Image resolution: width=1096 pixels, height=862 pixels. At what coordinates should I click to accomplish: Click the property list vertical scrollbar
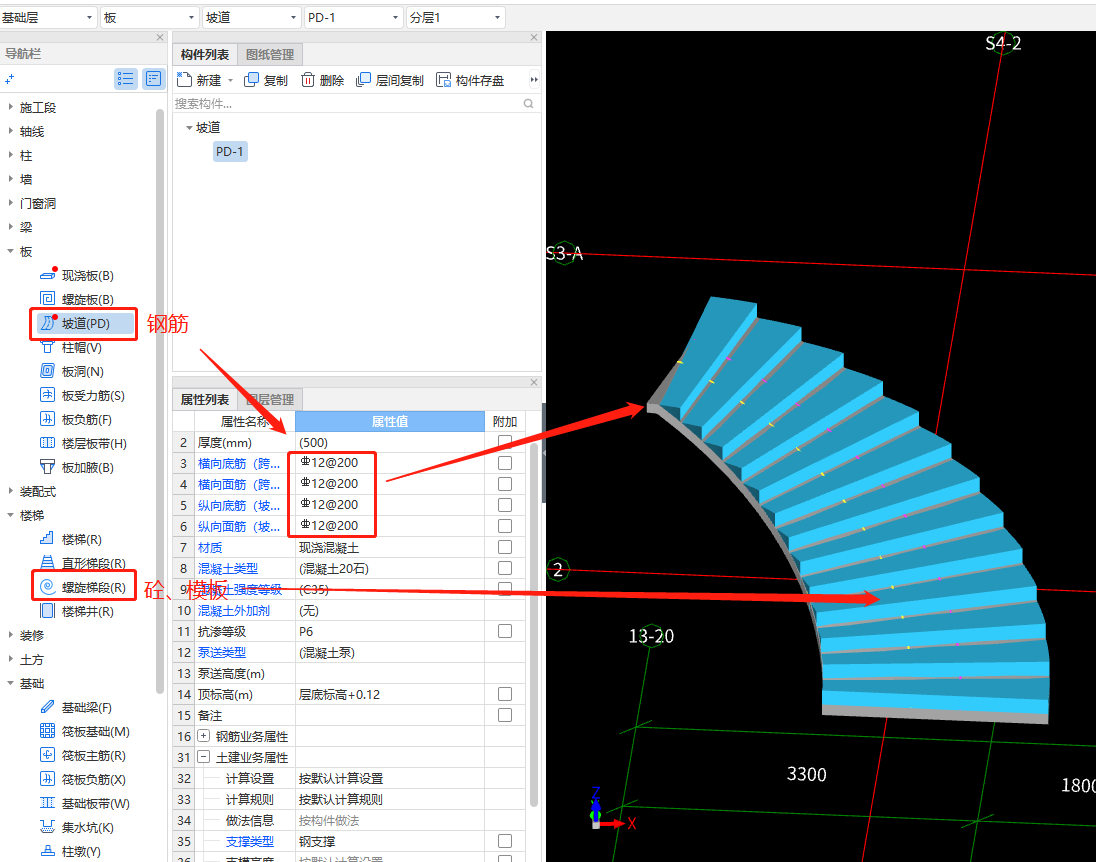coord(534,624)
